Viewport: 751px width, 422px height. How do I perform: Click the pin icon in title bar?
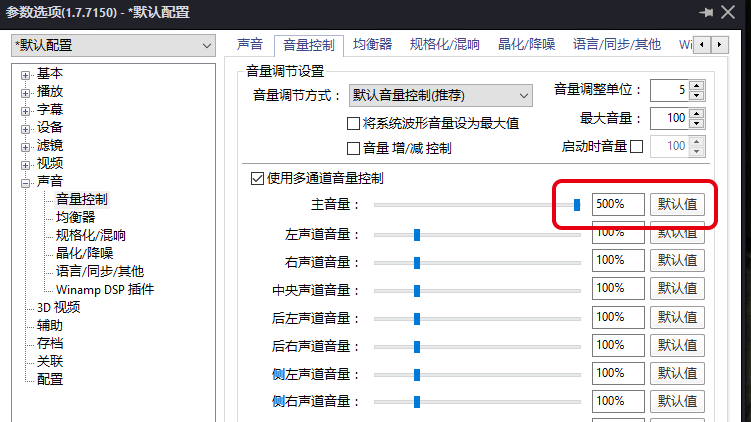point(708,12)
